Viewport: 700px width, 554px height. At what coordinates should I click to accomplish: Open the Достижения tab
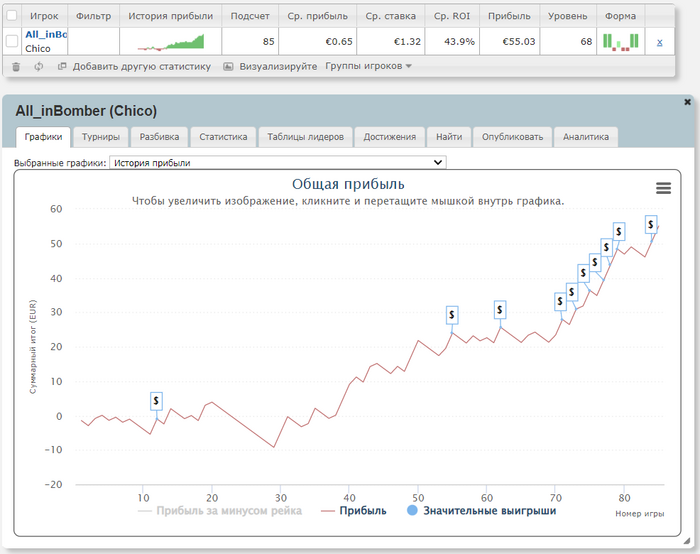pos(389,137)
